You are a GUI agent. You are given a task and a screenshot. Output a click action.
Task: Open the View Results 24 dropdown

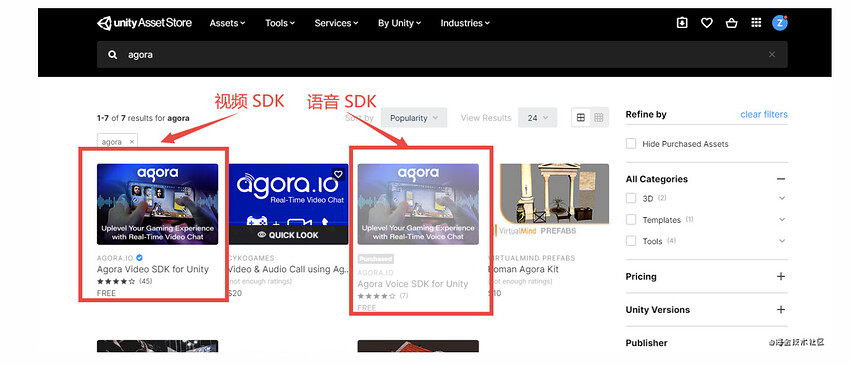click(537, 118)
